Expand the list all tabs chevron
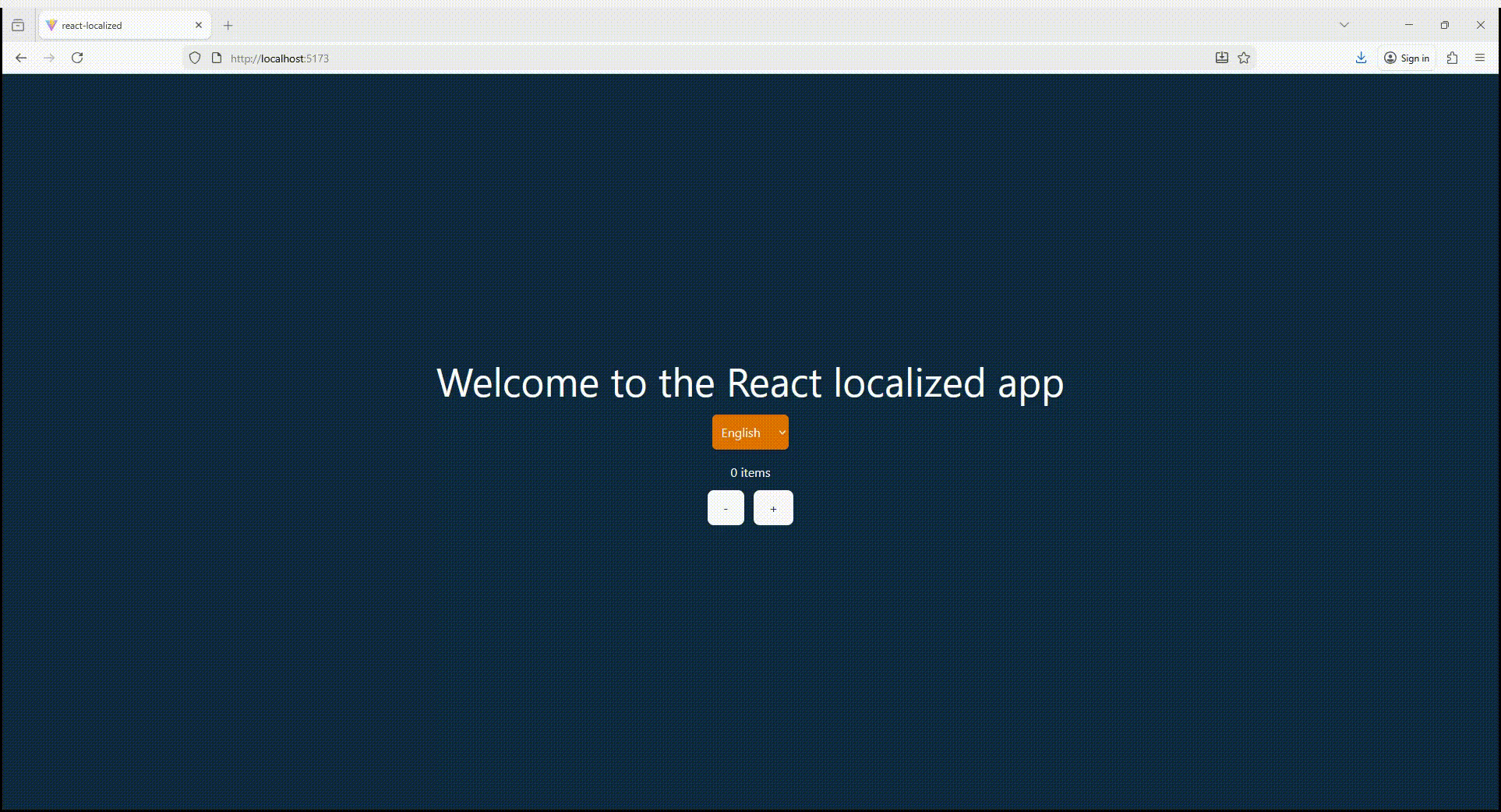Screen dimensions: 1501x812 (1344, 25)
